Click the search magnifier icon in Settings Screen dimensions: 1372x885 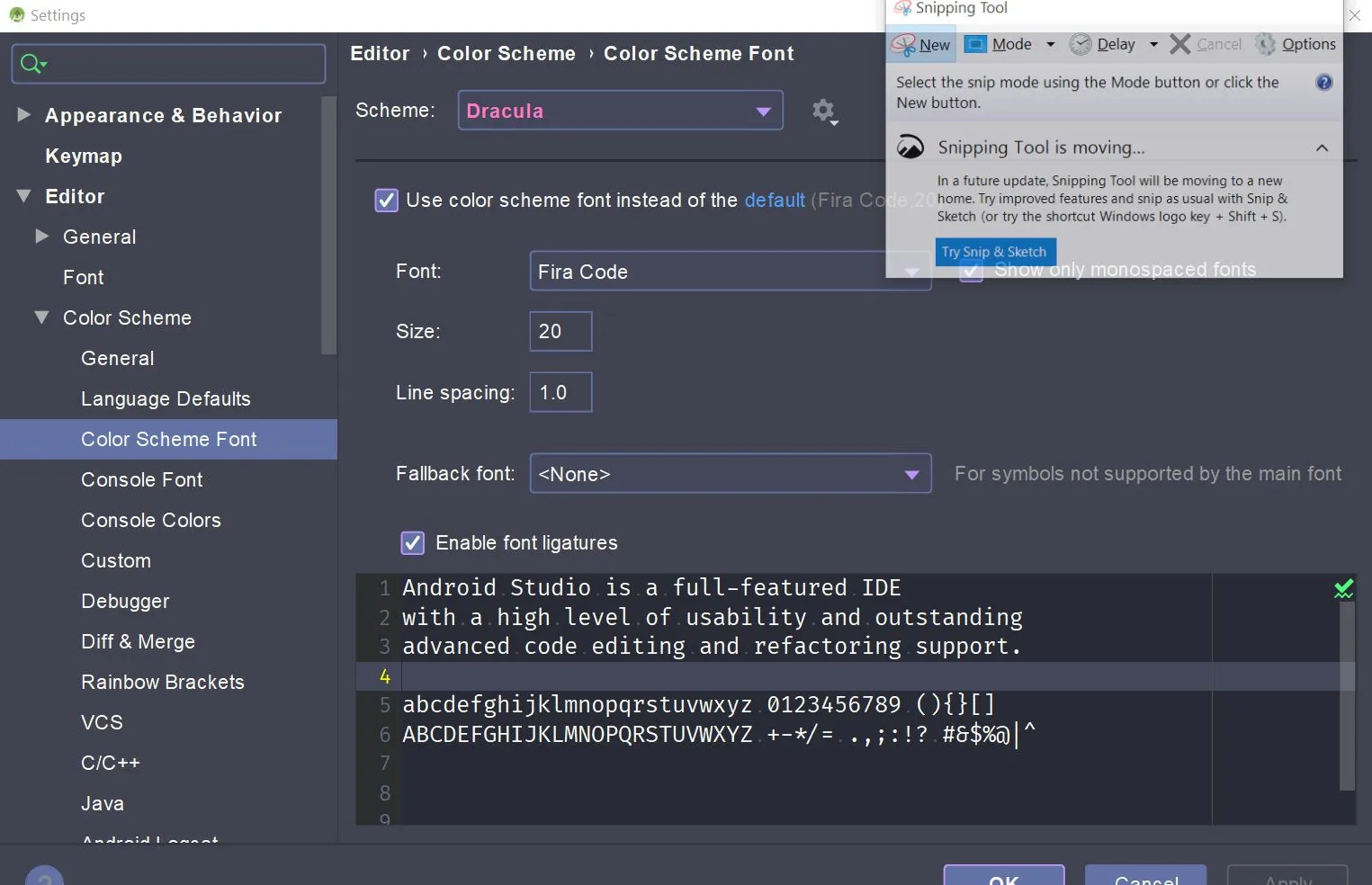click(x=32, y=64)
